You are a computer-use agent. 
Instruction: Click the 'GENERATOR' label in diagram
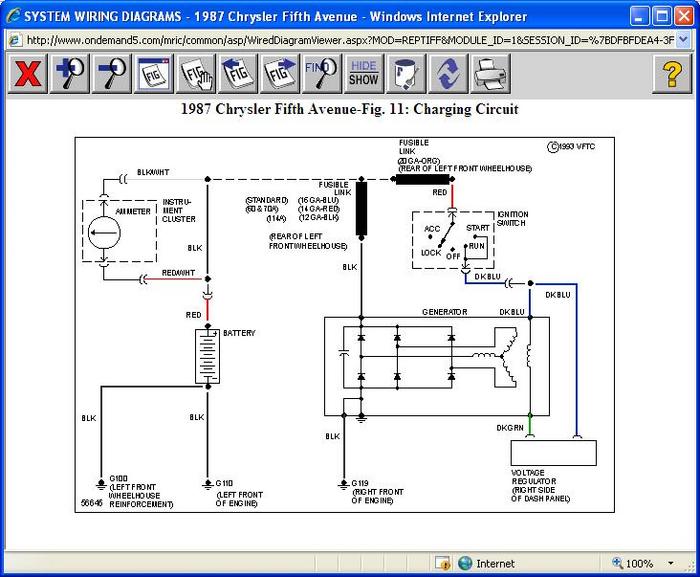coord(445,312)
